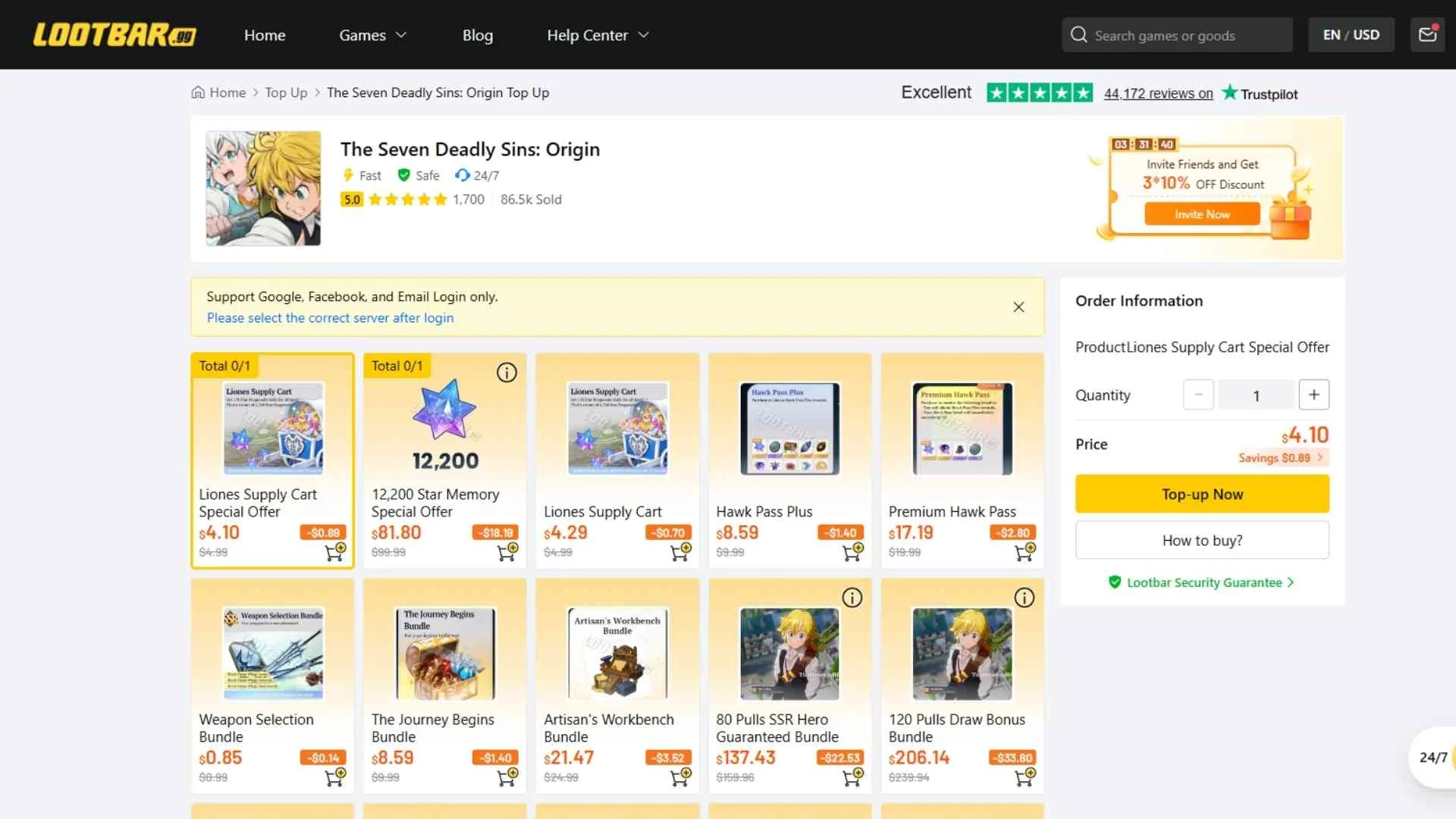Add 120 Pulls Draw Bonus Bundle to cart
The height and width of the screenshot is (819, 1456).
(x=1025, y=777)
